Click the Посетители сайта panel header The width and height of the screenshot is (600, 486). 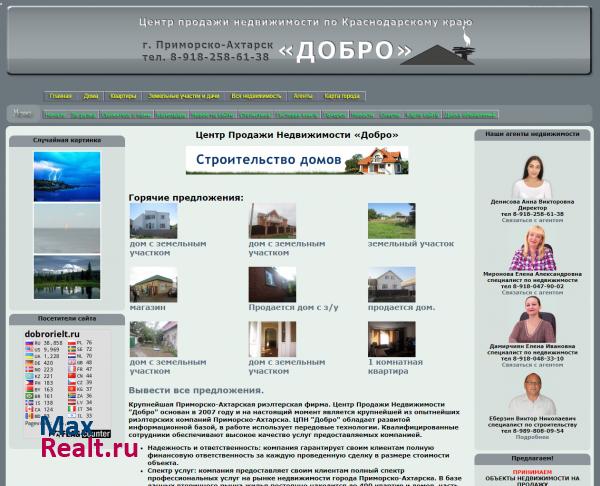click(67, 318)
